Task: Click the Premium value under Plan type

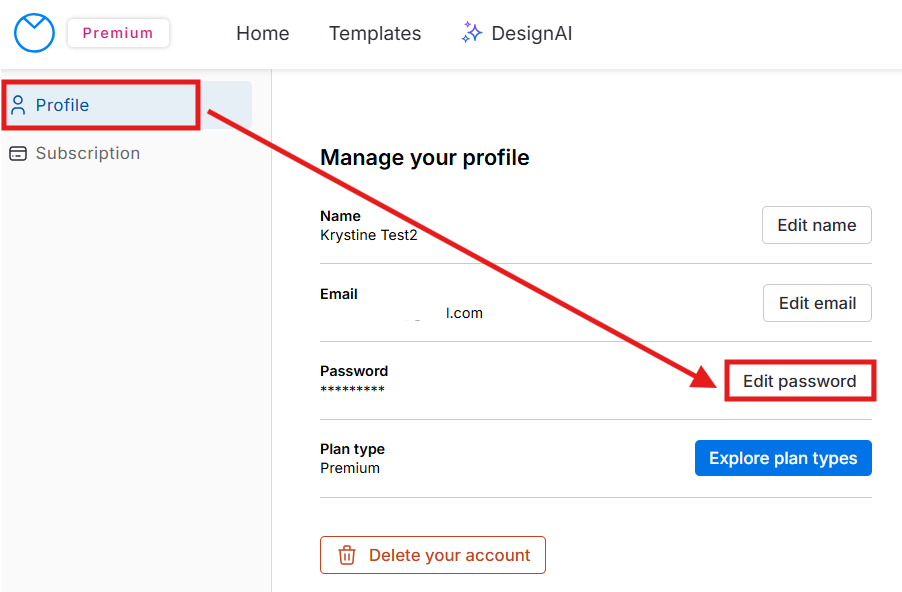Action: pyautogui.click(x=350, y=467)
